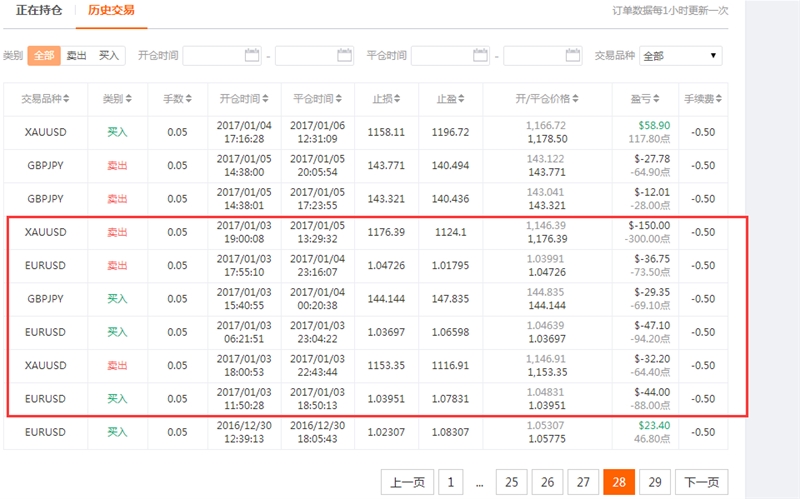Switch to 正在持仓 tab
The image size is (800, 499).
point(39,10)
